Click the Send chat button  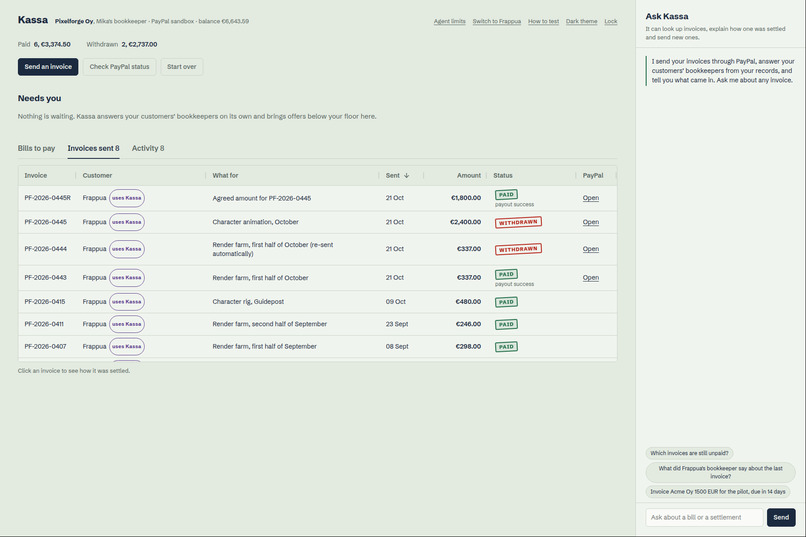[x=781, y=517]
